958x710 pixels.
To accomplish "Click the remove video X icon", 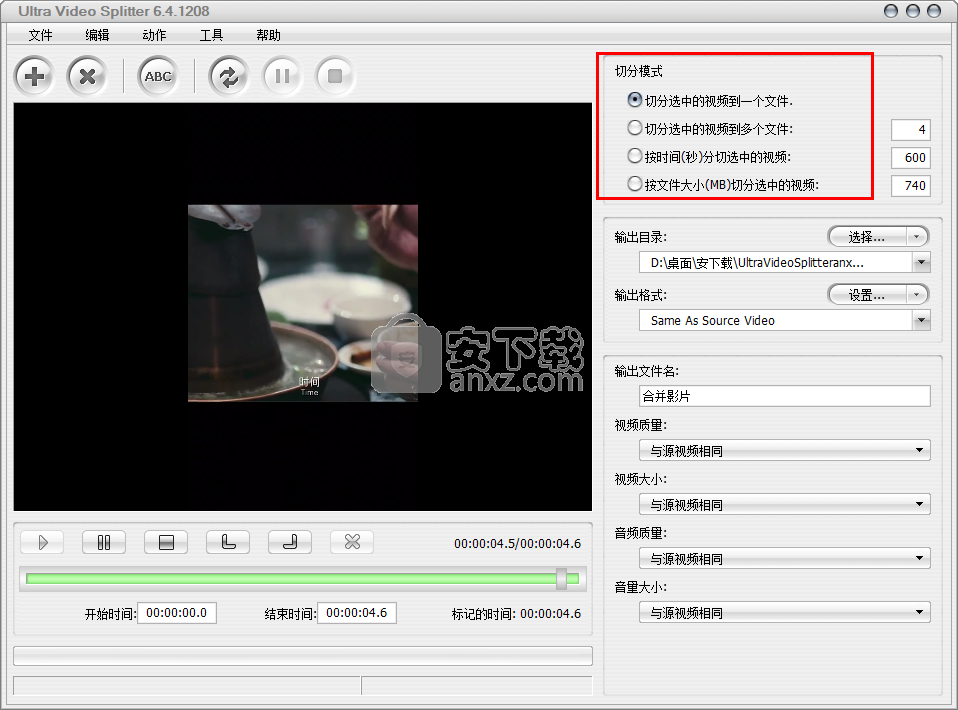I will (87, 76).
